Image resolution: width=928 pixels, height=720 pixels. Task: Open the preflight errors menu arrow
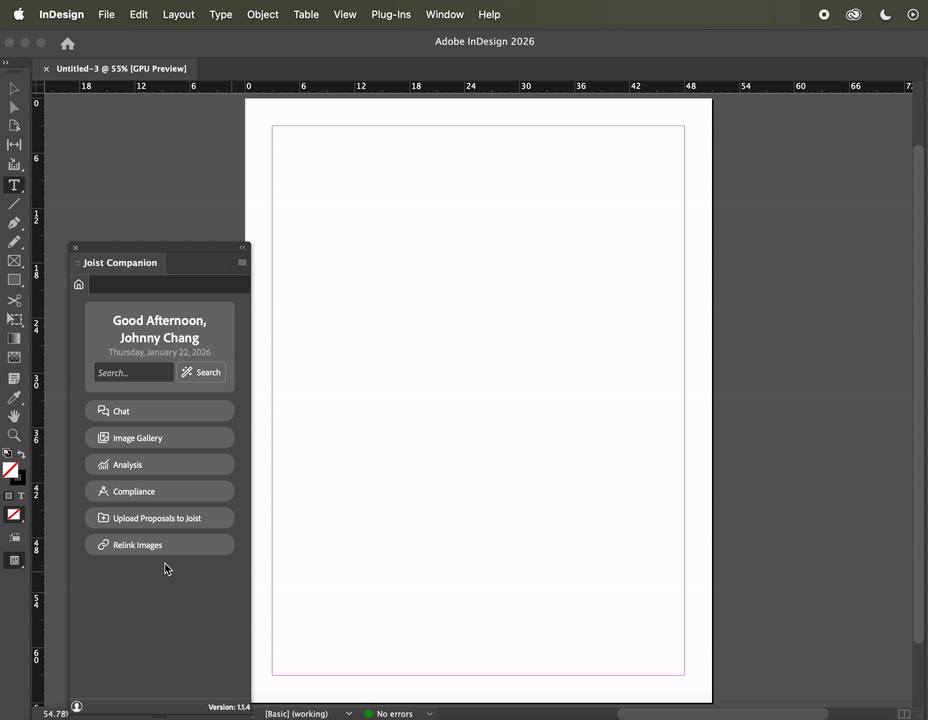430,713
